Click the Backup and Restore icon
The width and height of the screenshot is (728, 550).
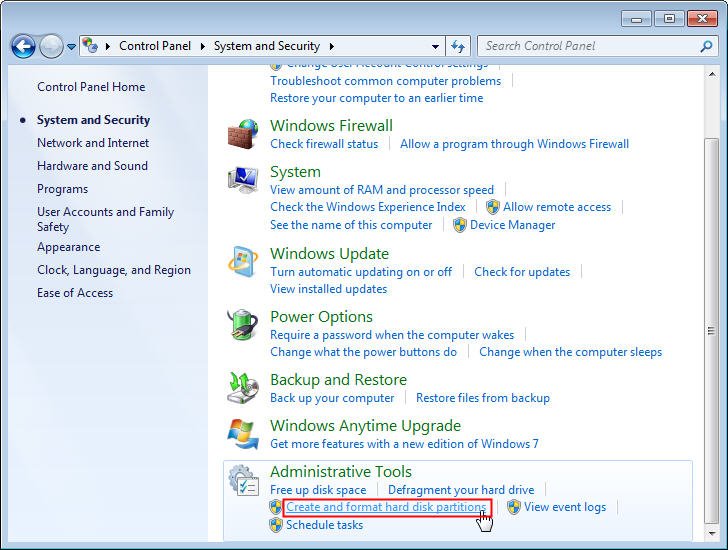point(243,388)
